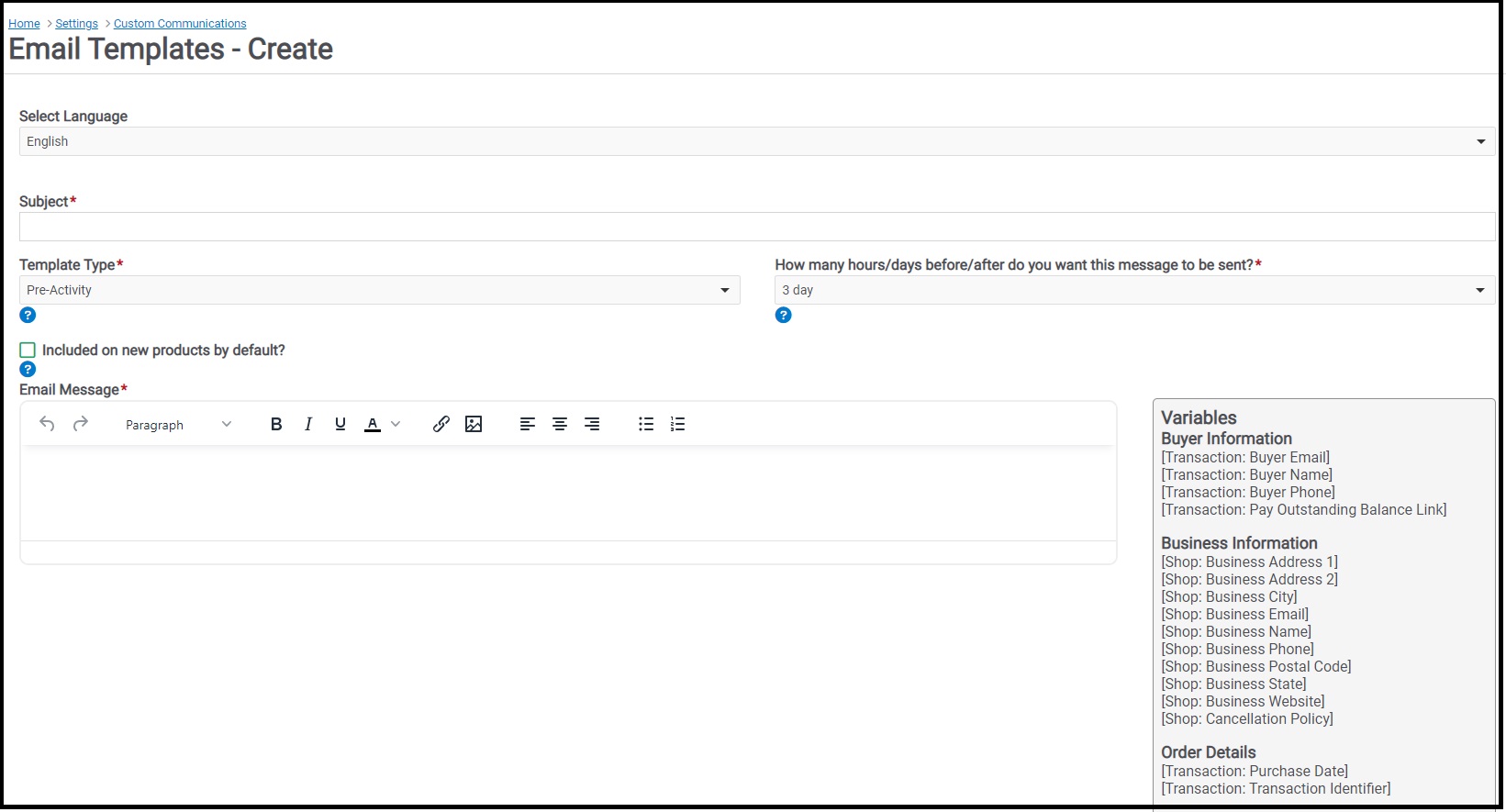The width and height of the screenshot is (1506, 812).
Task: Align text right
Action: [x=593, y=424]
